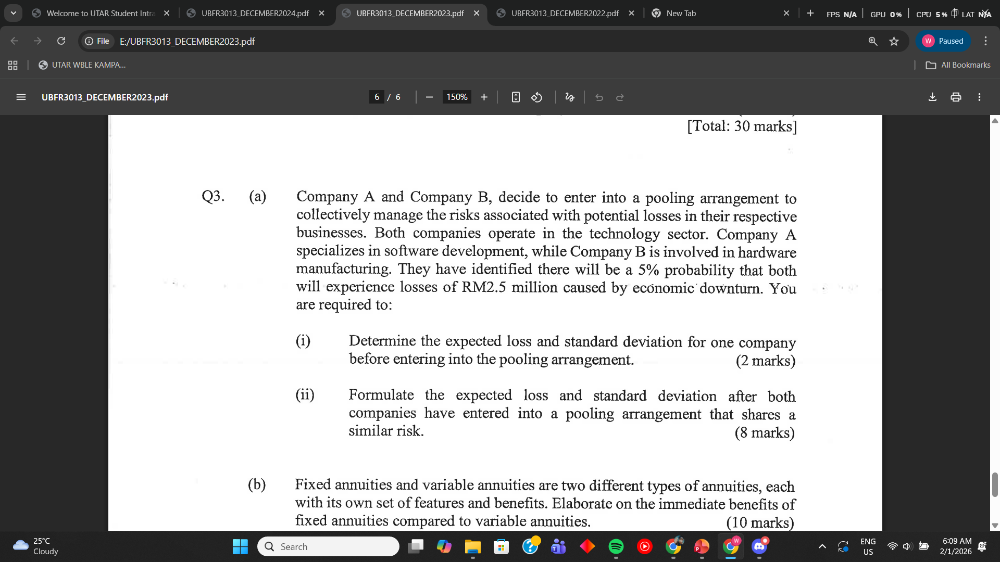Click the PDF vertical scrollbar thumb

point(993,484)
